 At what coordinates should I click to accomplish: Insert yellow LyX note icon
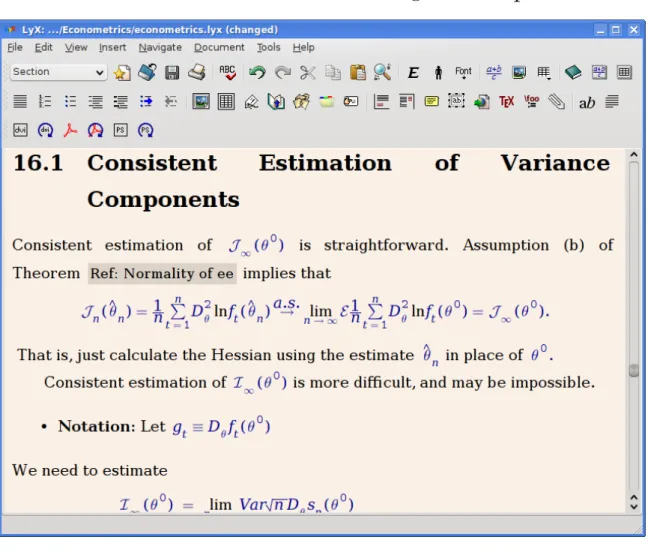[x=431, y=102]
